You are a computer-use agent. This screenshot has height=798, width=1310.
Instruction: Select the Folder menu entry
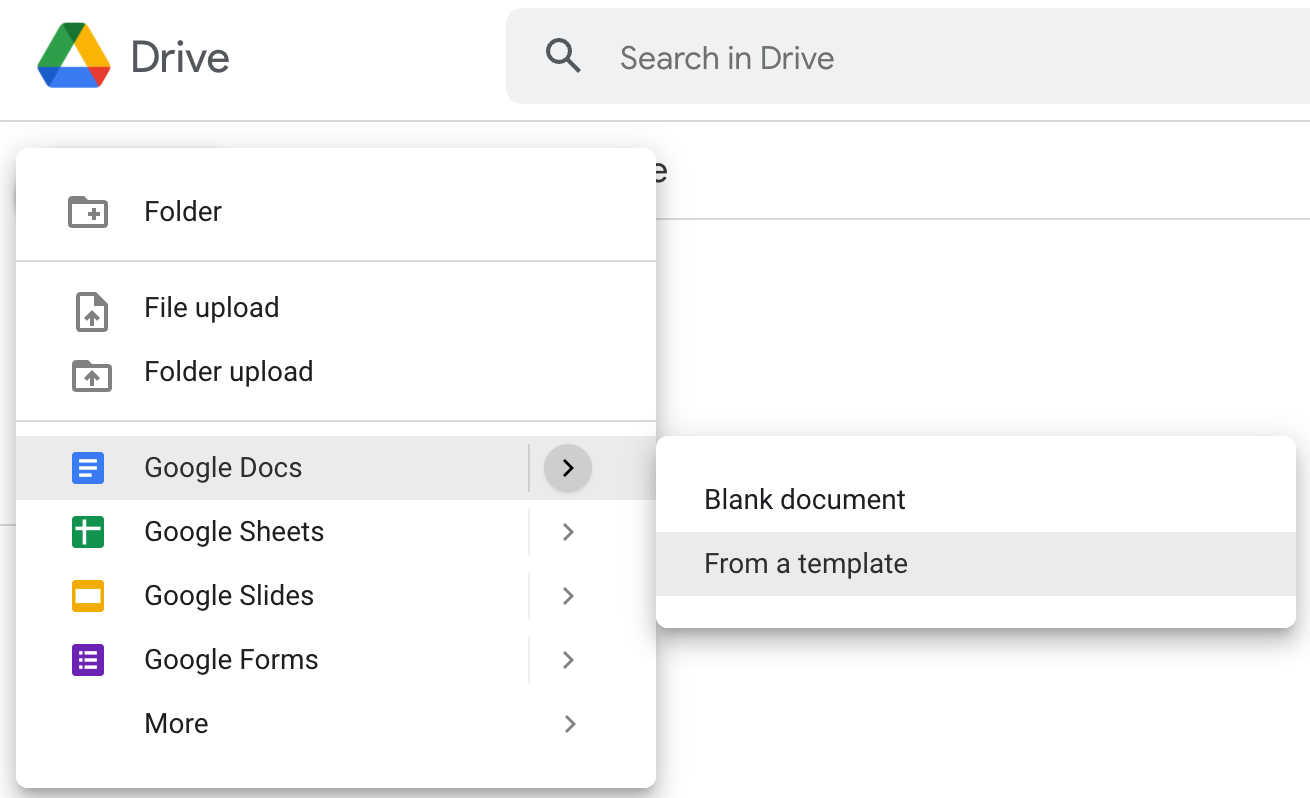coord(183,211)
